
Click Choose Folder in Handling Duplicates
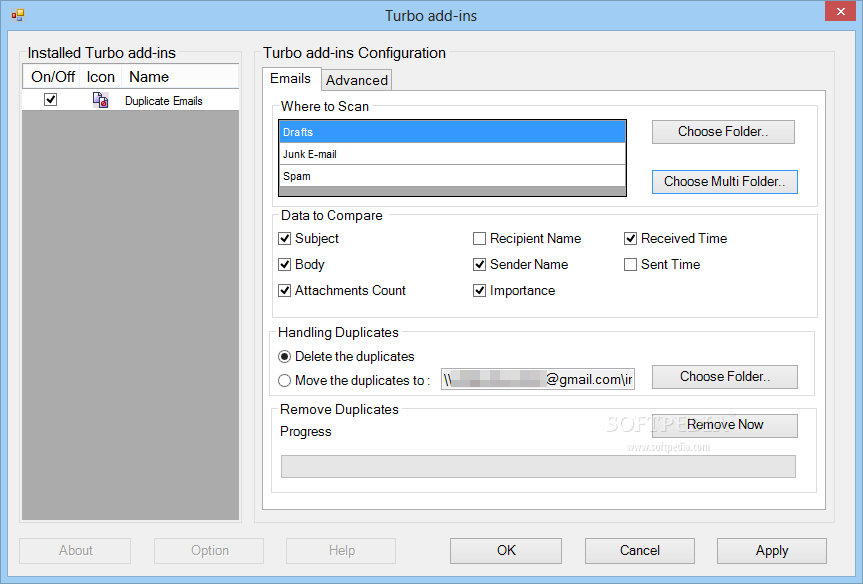724,376
